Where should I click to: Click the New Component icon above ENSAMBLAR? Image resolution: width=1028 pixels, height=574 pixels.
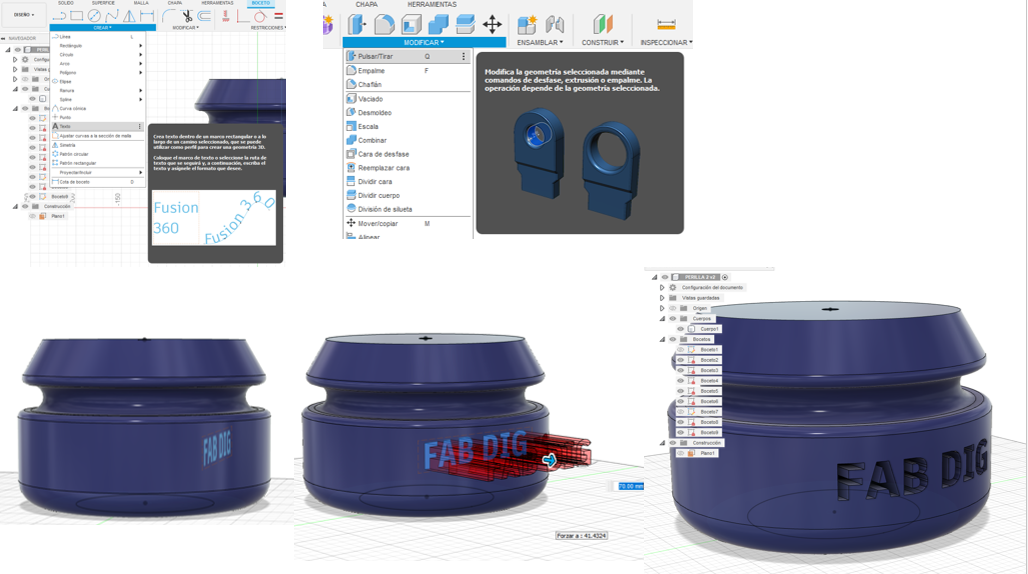526,25
